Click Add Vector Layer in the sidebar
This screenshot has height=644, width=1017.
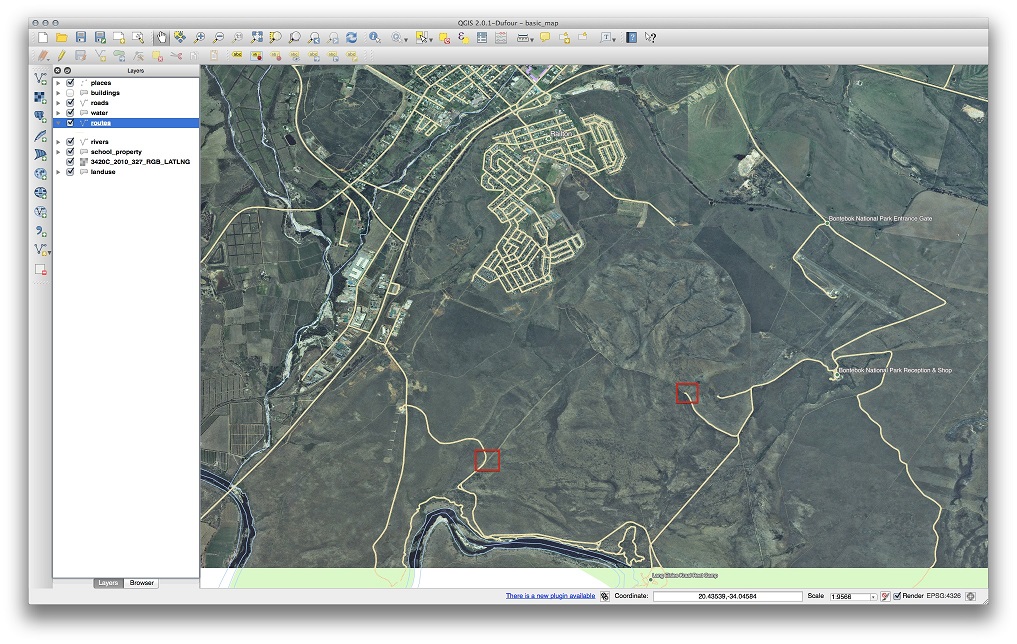(40, 78)
